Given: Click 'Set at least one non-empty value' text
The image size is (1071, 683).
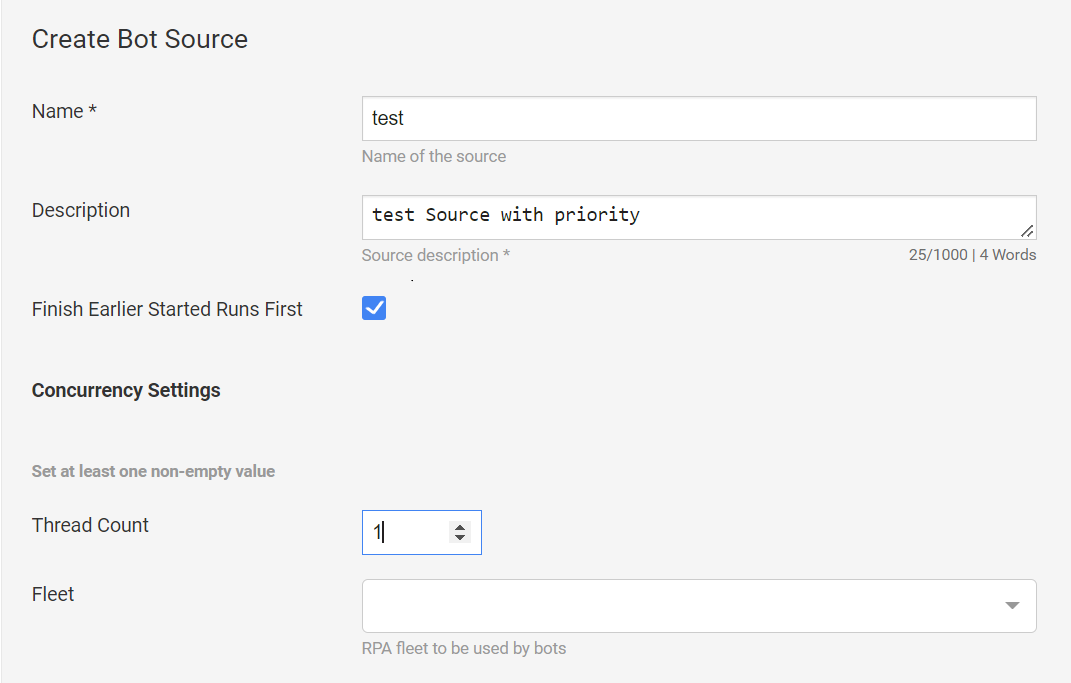Looking at the screenshot, I should (x=153, y=471).
